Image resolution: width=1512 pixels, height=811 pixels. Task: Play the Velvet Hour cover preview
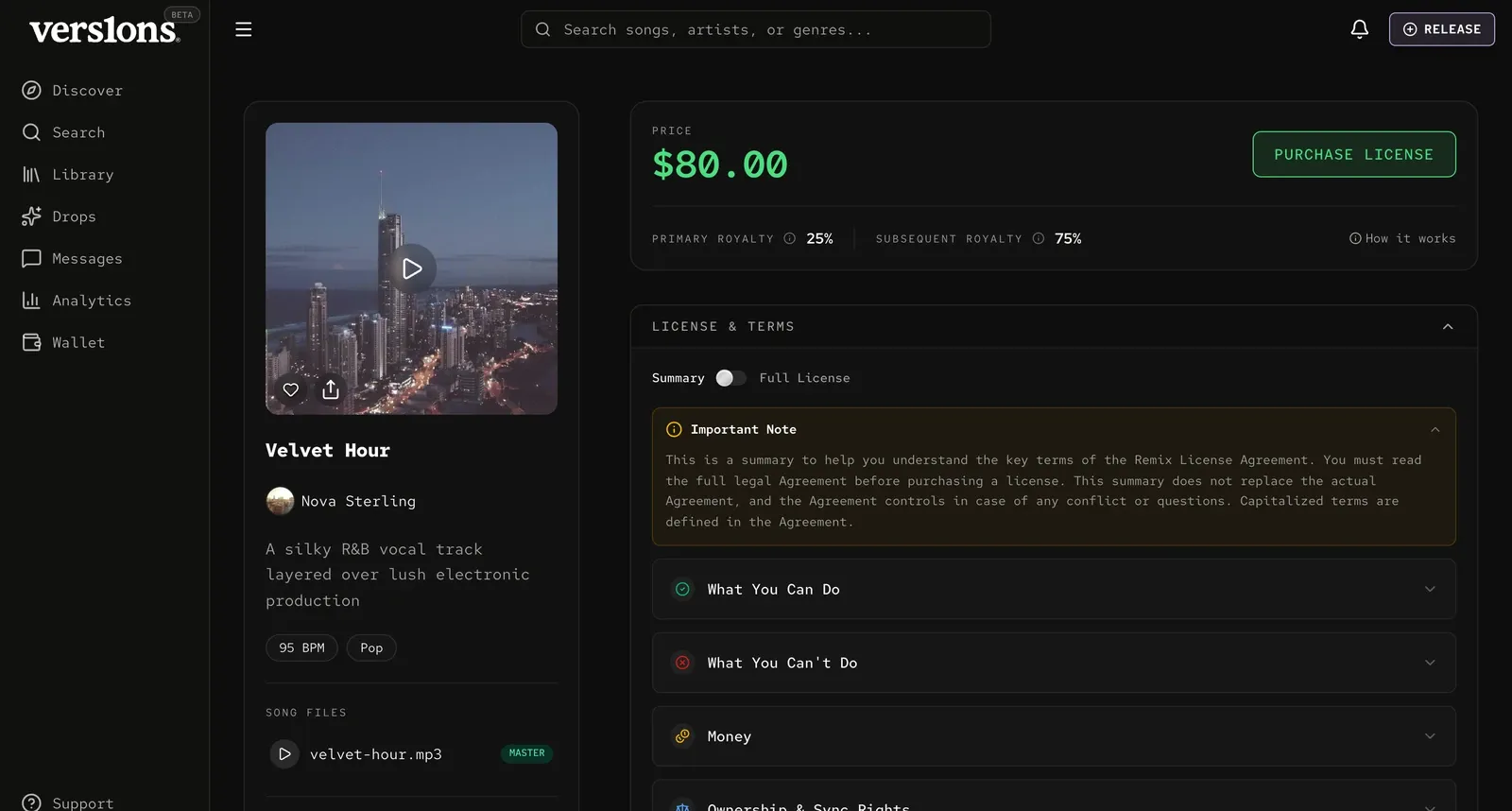411,268
